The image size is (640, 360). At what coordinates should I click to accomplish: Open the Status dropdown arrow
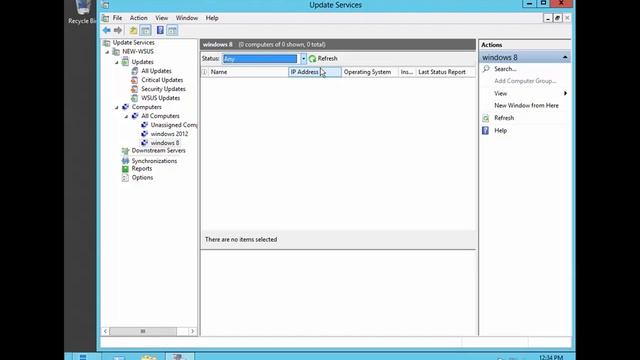tap(303, 59)
